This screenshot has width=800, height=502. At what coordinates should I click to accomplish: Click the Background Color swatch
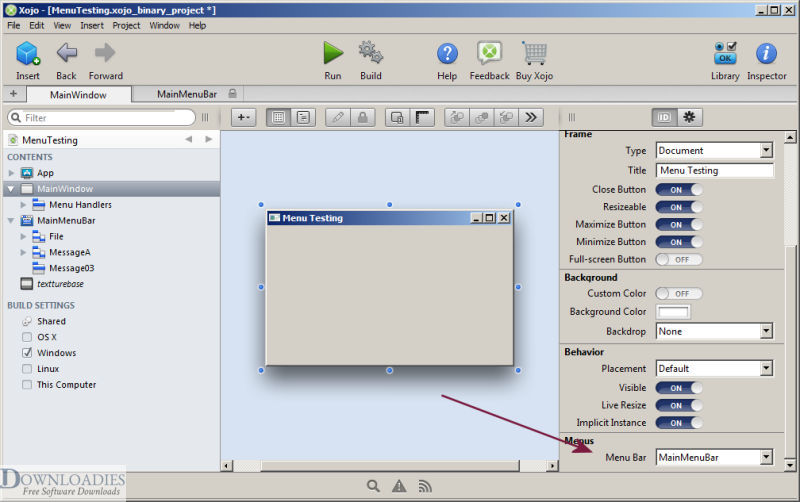coord(671,312)
